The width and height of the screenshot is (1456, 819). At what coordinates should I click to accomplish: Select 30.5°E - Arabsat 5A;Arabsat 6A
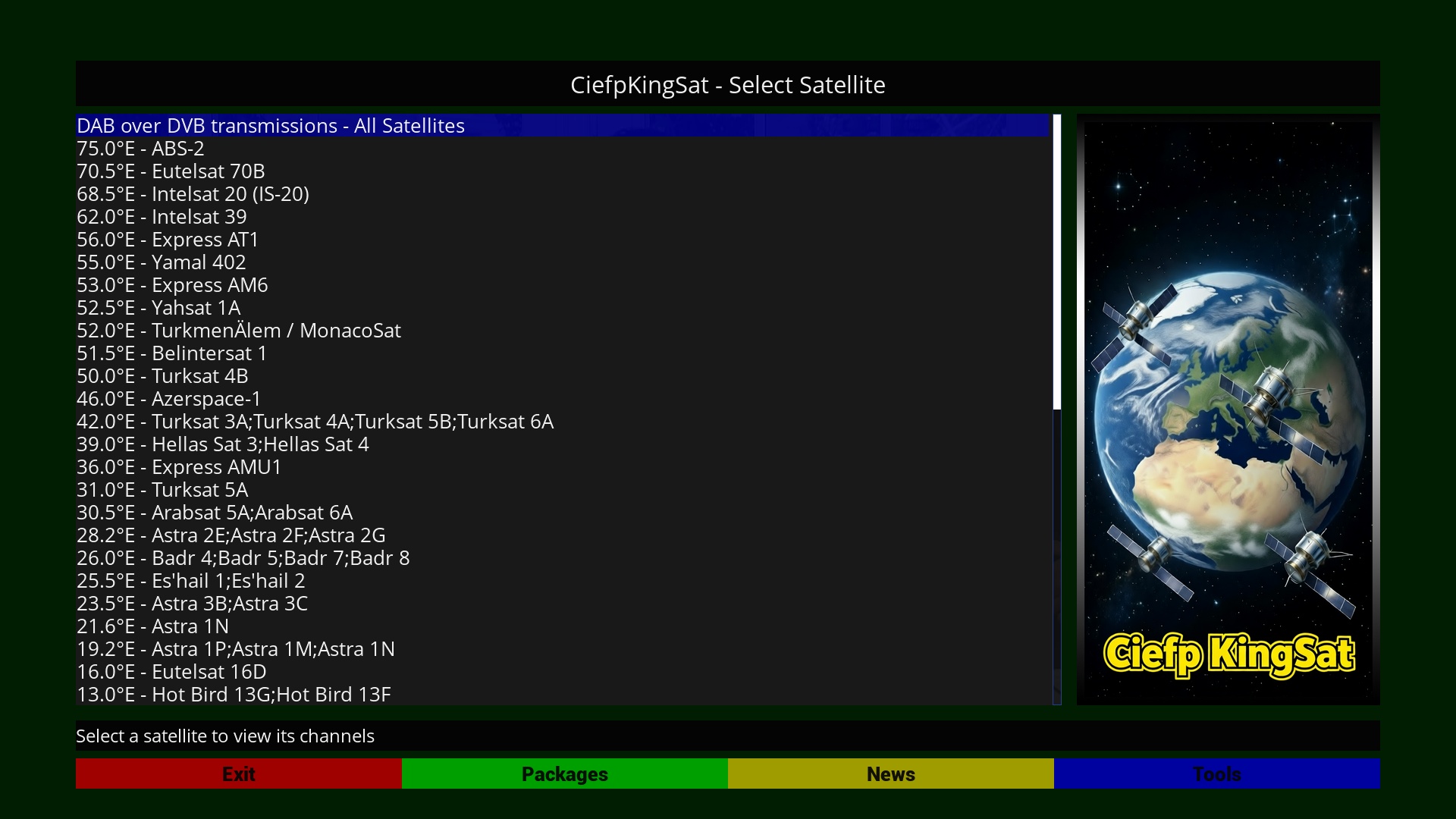562,512
